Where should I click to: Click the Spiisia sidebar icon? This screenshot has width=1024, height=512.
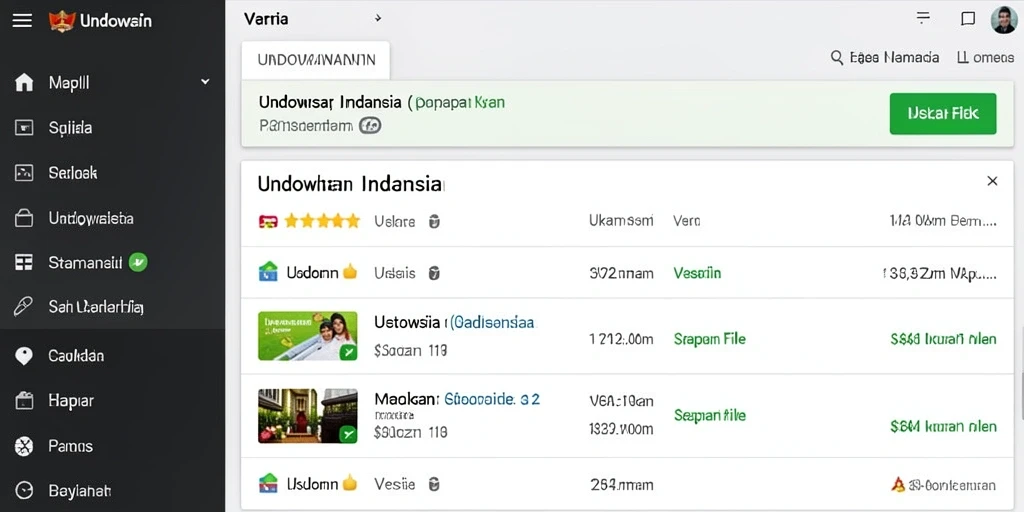pos(24,128)
